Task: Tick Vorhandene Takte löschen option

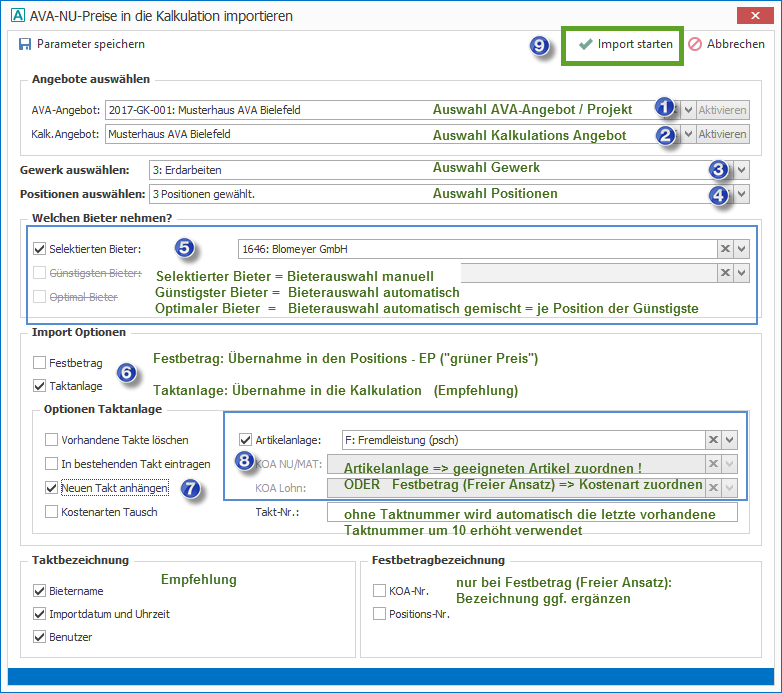Action: tap(52, 440)
